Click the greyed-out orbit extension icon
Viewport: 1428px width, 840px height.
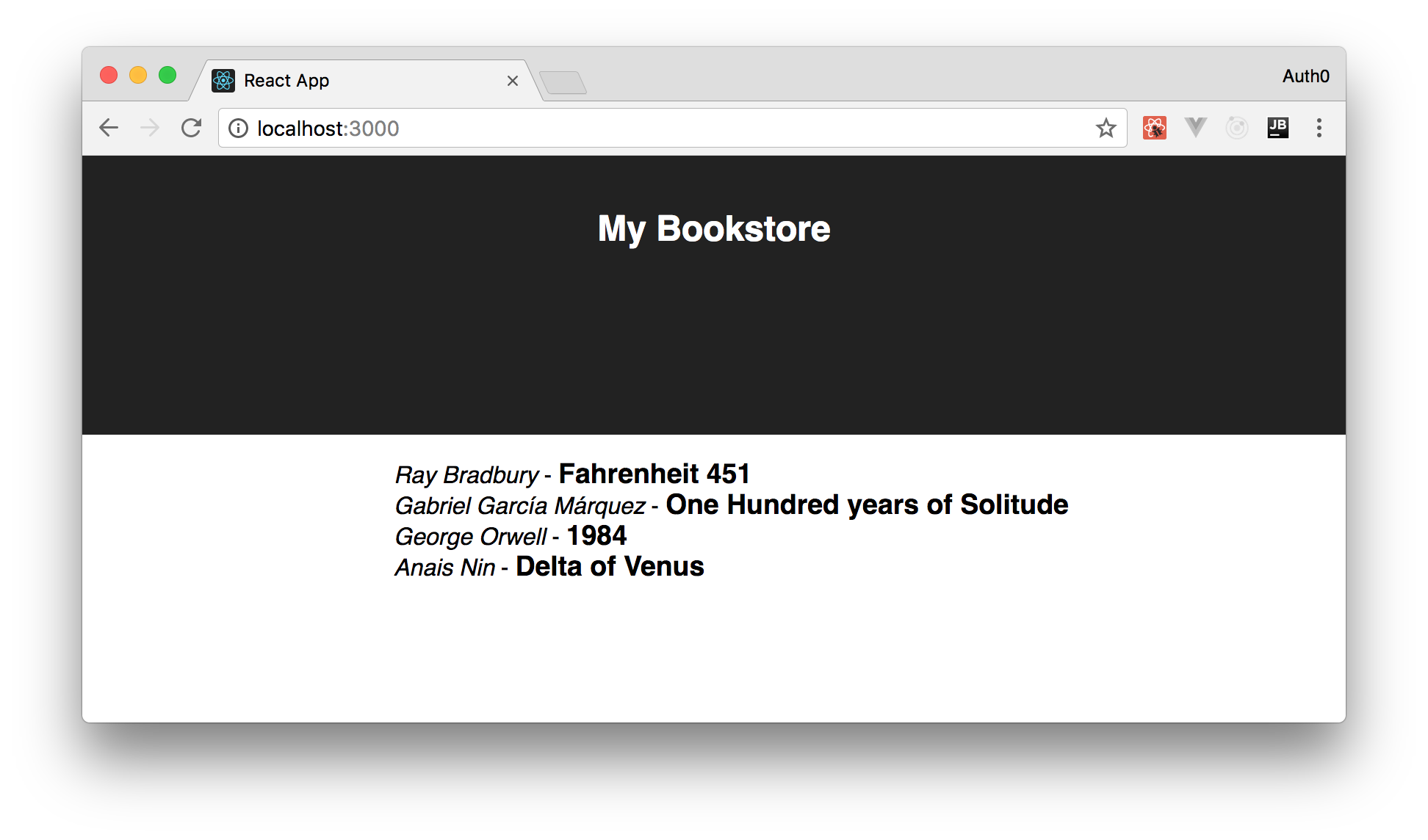point(1237,128)
